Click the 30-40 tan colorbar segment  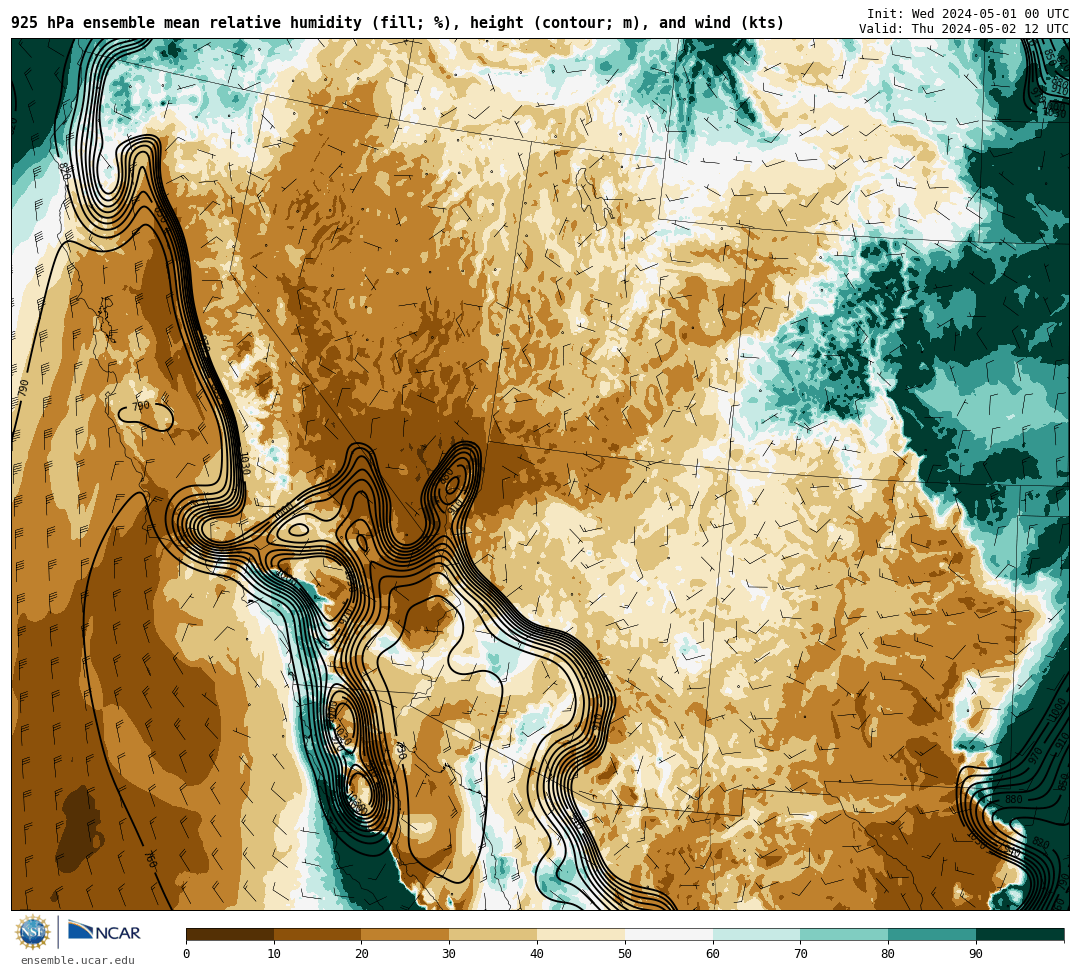coord(493,934)
